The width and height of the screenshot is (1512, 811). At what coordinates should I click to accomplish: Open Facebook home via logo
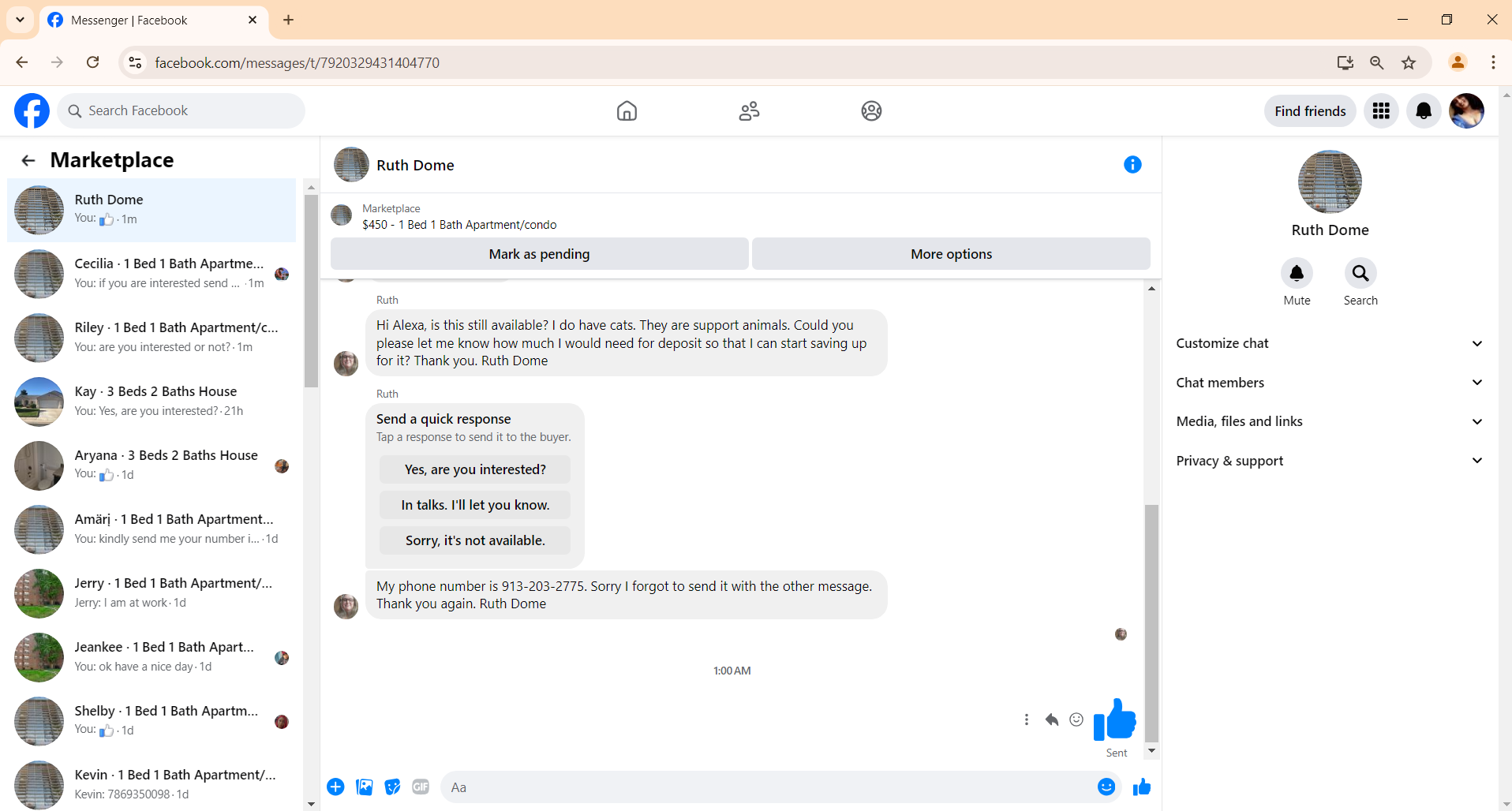[x=32, y=111]
